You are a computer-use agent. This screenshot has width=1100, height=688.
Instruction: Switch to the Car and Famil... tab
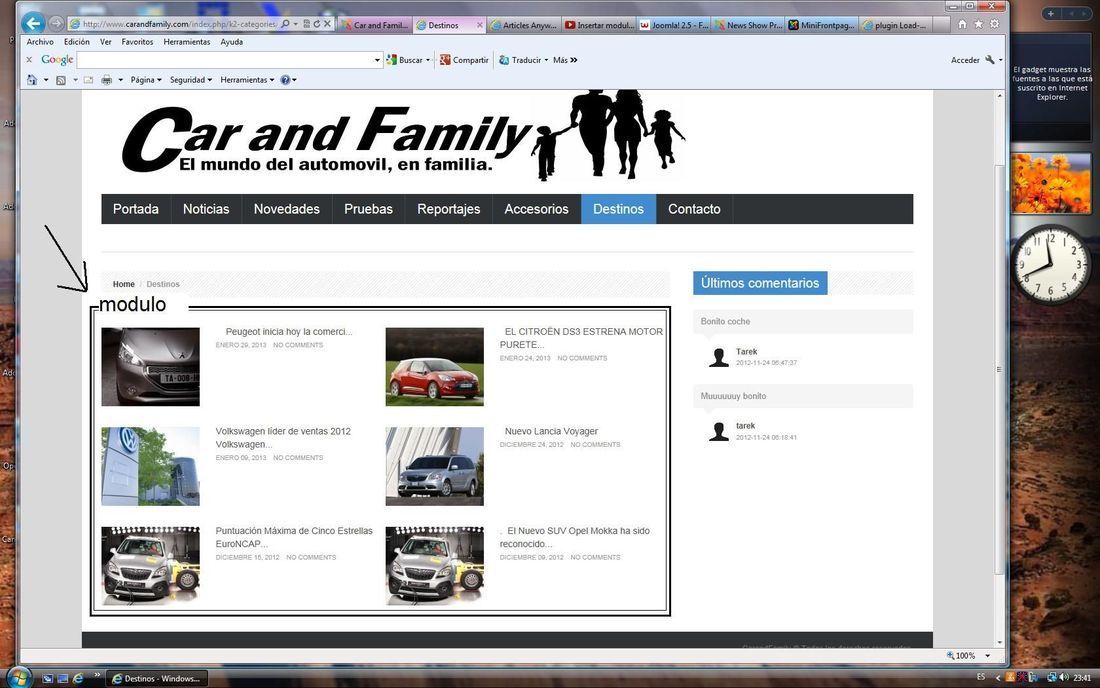coord(374,25)
